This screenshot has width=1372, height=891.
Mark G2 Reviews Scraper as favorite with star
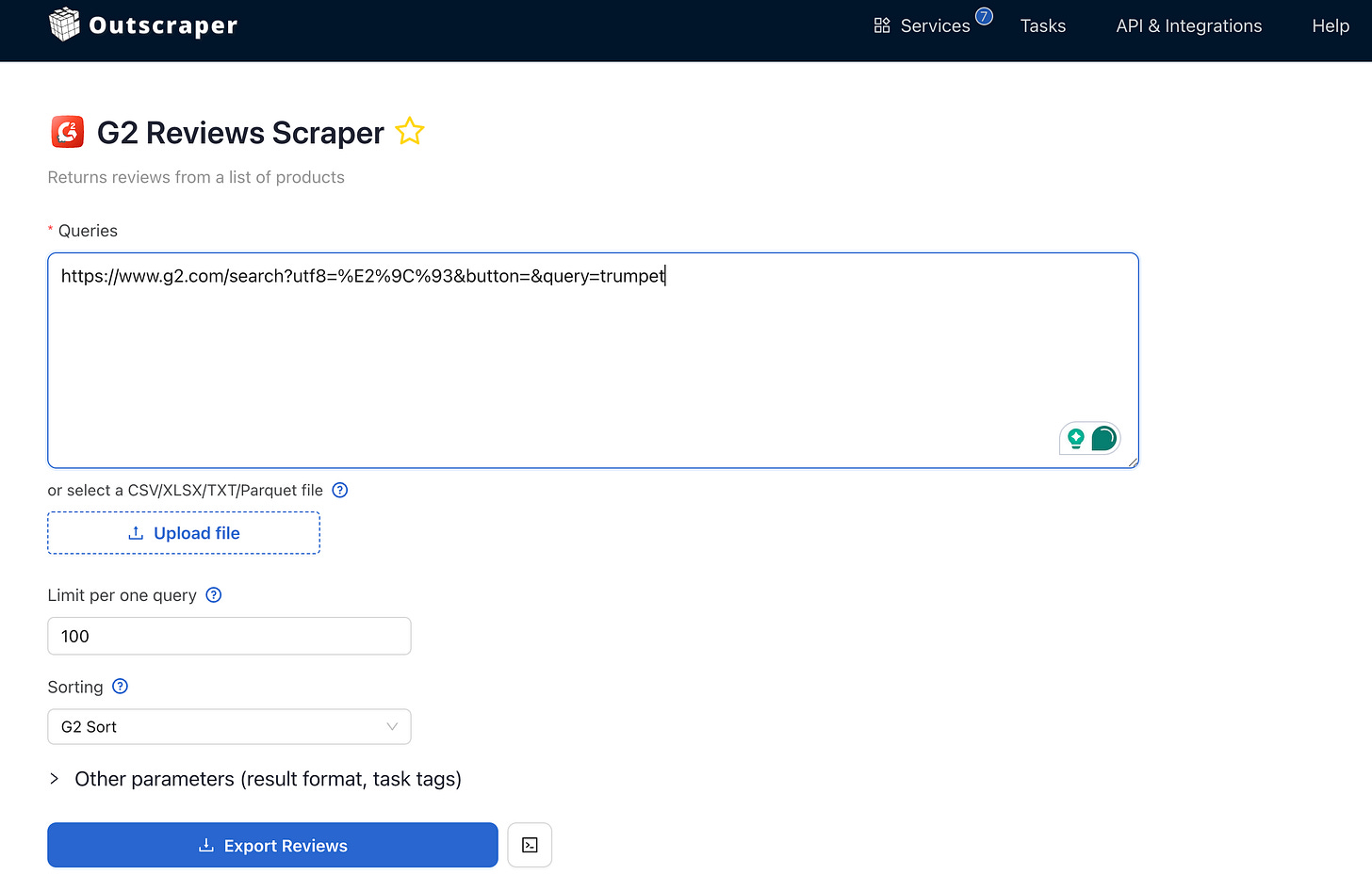410,132
